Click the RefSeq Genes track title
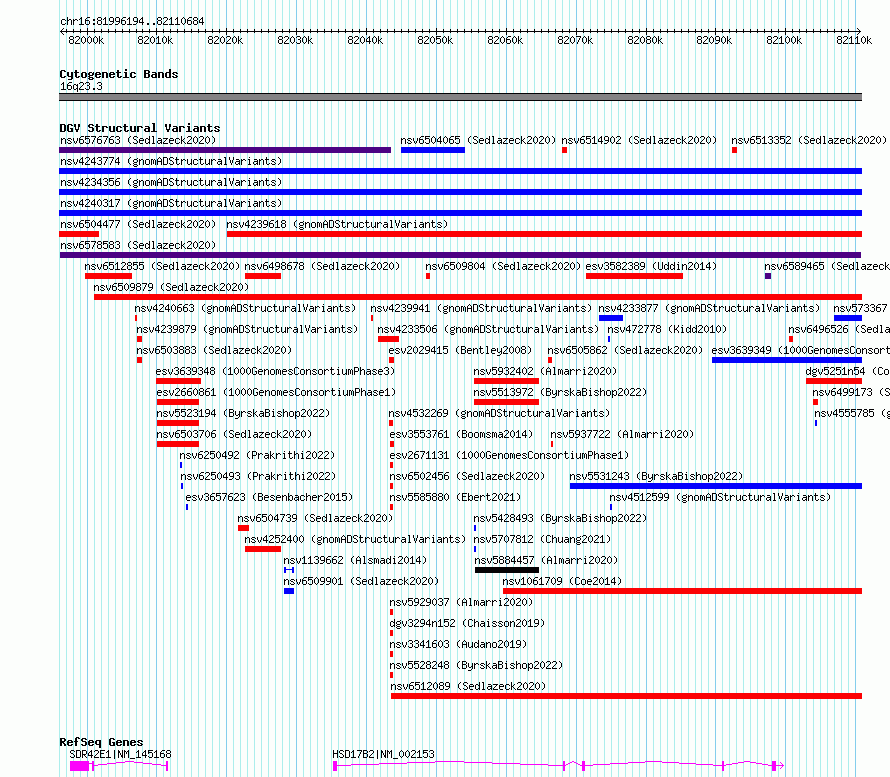Viewport: 890px width, 777px height. coord(101,742)
